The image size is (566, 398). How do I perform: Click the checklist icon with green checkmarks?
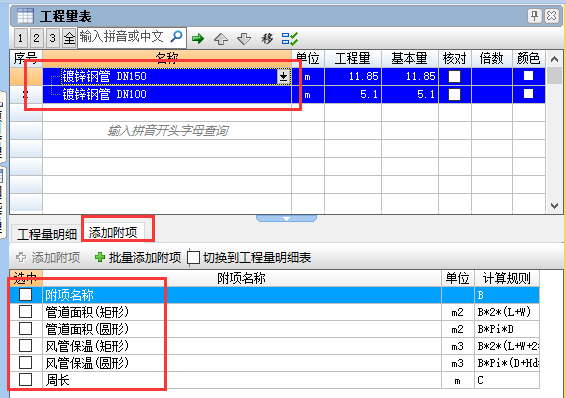tap(289, 39)
